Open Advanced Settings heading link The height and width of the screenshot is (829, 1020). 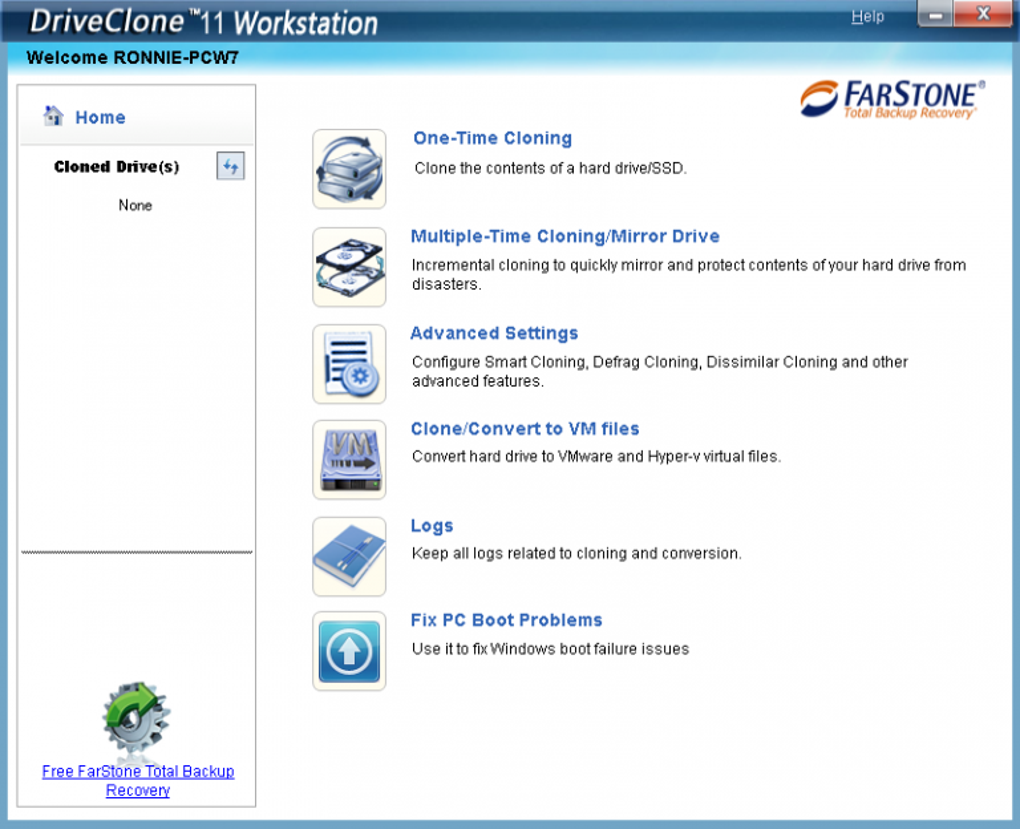point(494,334)
